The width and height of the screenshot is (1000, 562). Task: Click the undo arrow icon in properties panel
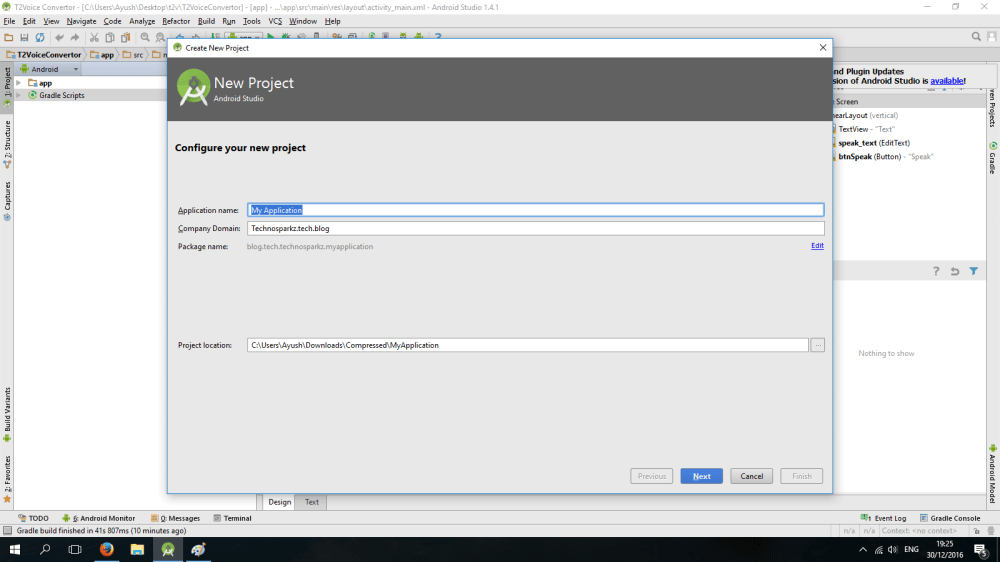[x=955, y=271]
